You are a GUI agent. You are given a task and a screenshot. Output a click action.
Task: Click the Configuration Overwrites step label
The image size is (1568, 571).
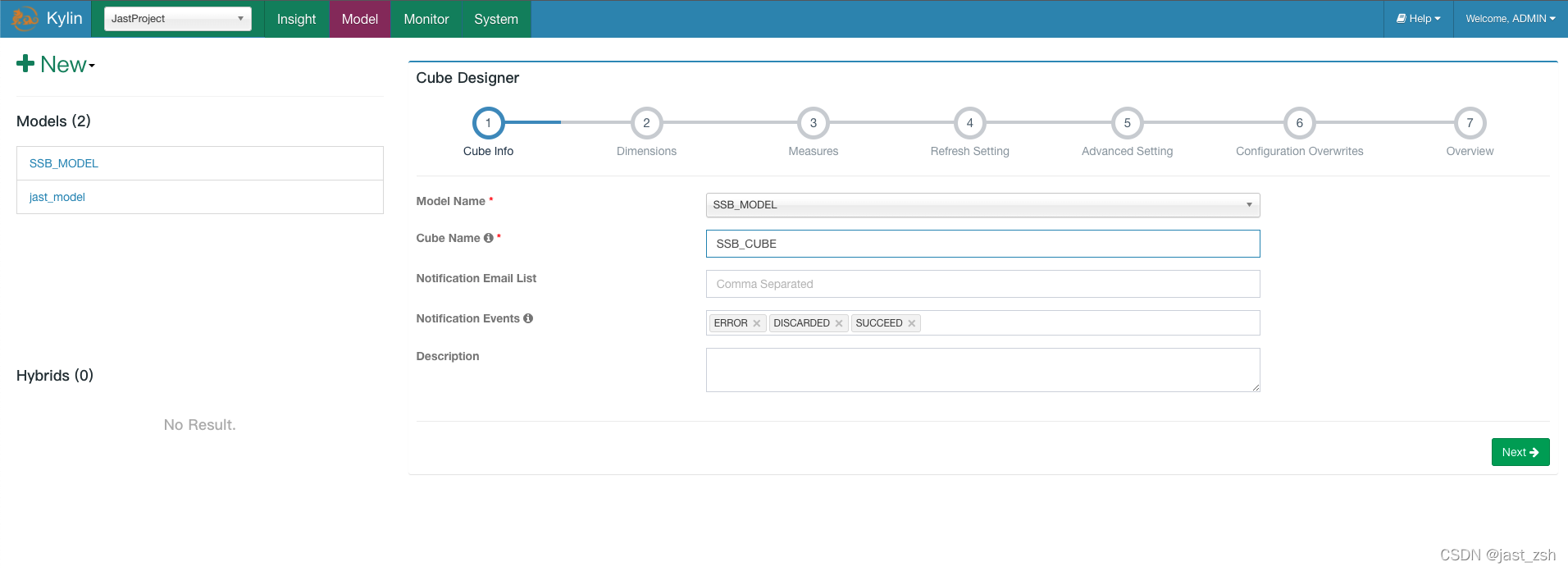click(x=1299, y=151)
